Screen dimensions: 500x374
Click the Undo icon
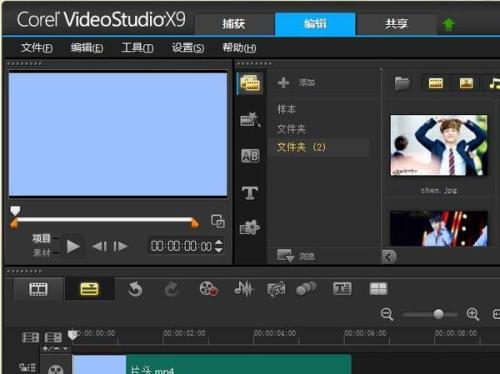(x=135, y=289)
